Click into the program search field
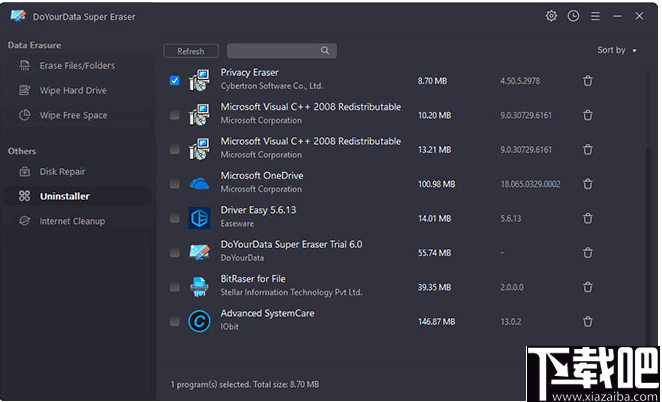 coord(282,50)
